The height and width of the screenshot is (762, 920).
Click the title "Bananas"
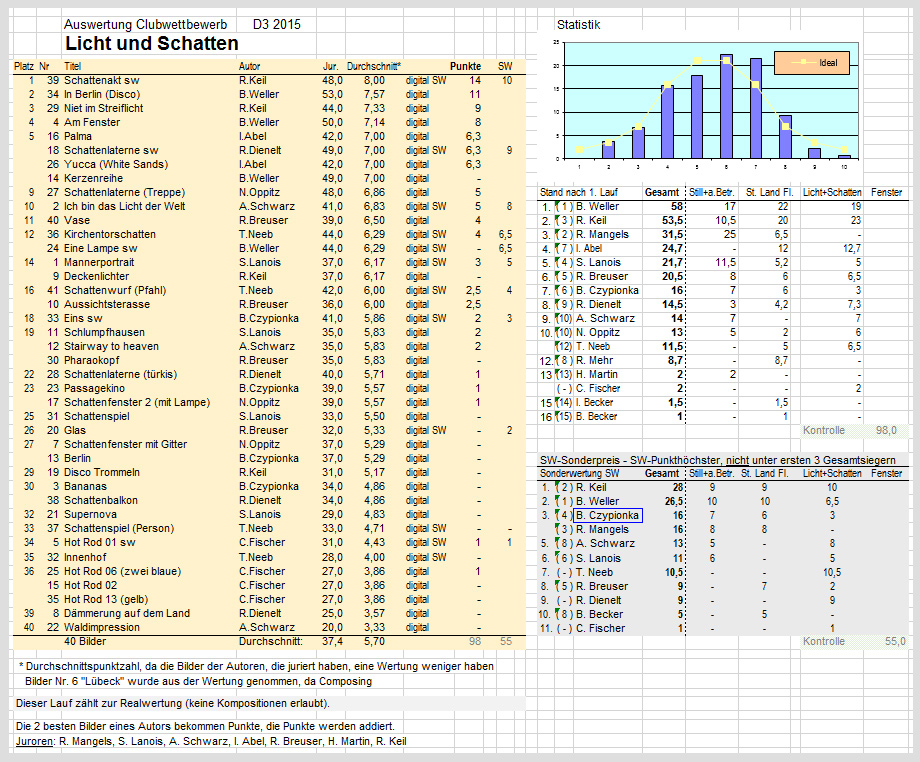85,487
